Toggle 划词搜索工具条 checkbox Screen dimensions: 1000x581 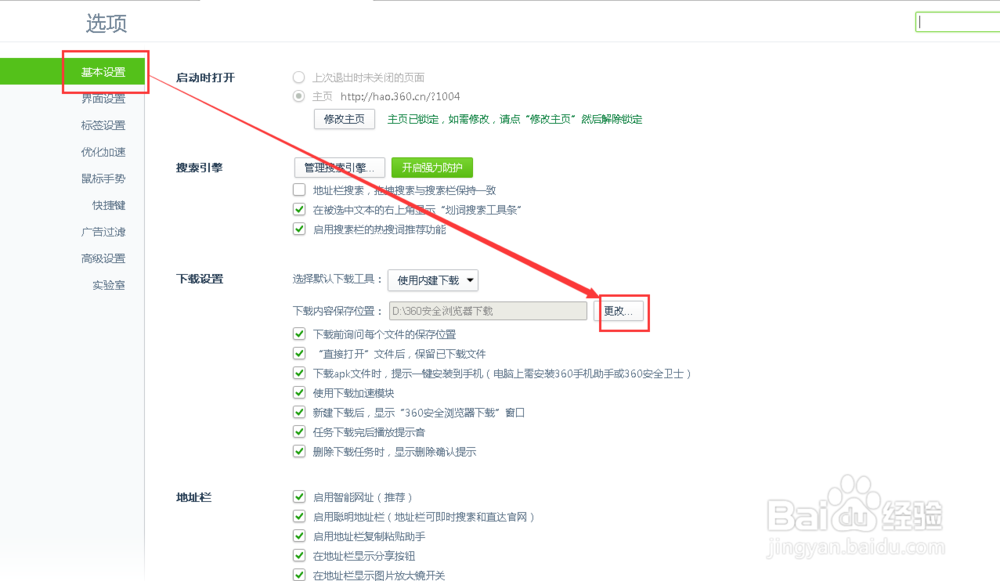coord(299,209)
